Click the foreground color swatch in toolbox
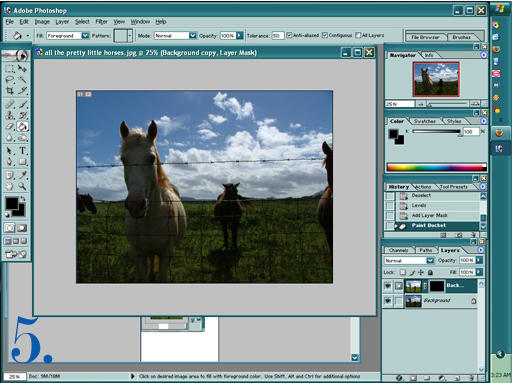This screenshot has width=512, height=383. [11, 203]
